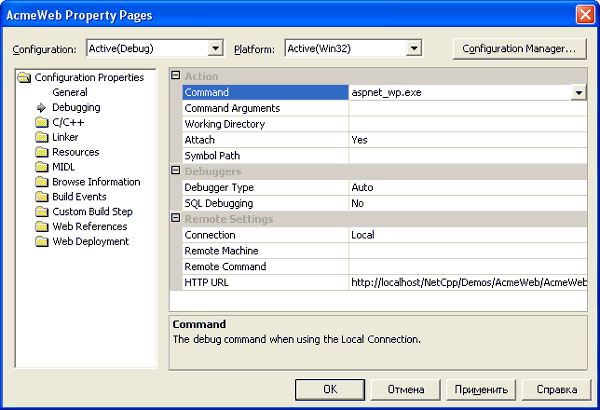Viewport: 600px width, 410px height.
Task: Click the Linker folder icon
Action: point(42,137)
